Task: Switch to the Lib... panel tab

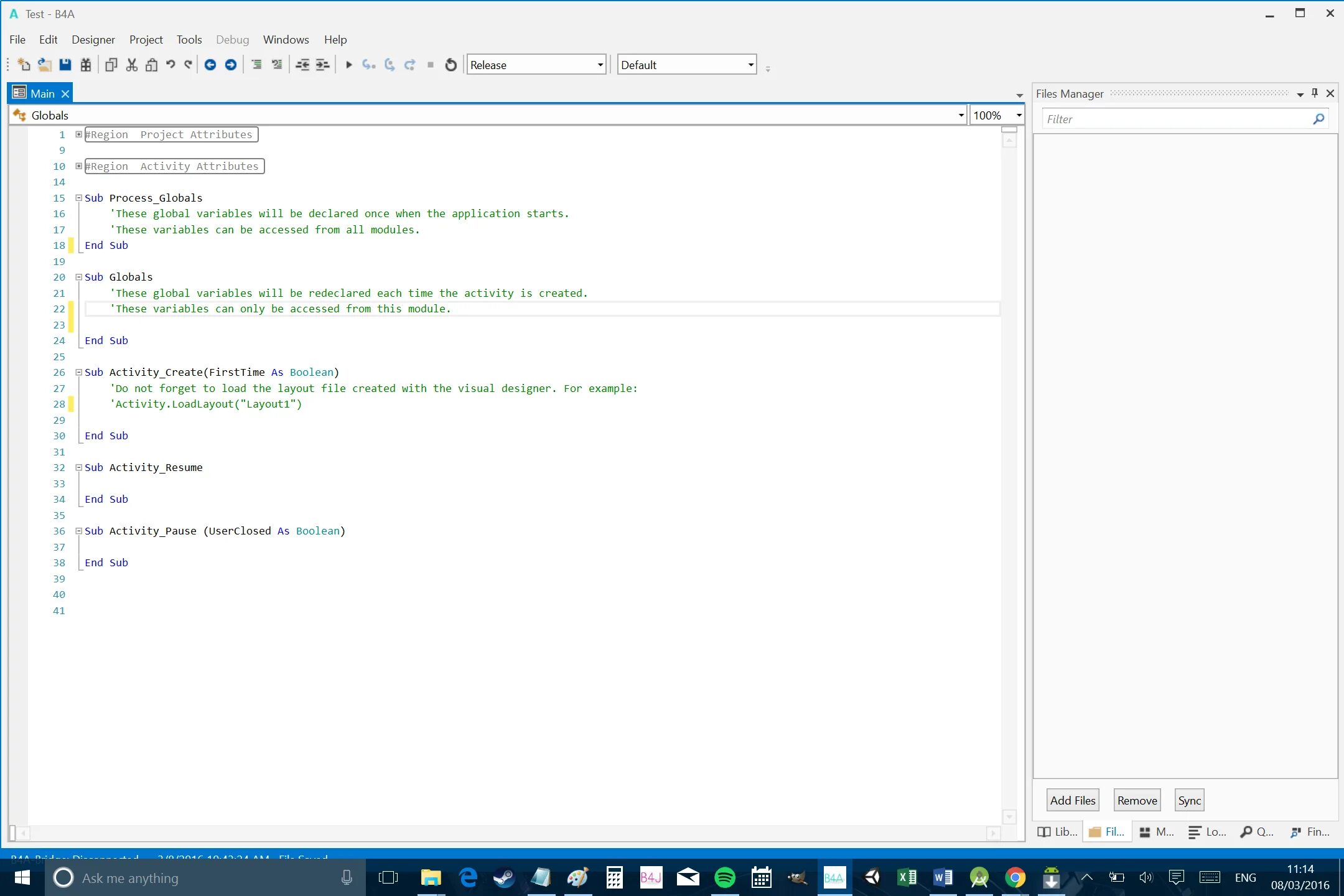Action: [1057, 832]
